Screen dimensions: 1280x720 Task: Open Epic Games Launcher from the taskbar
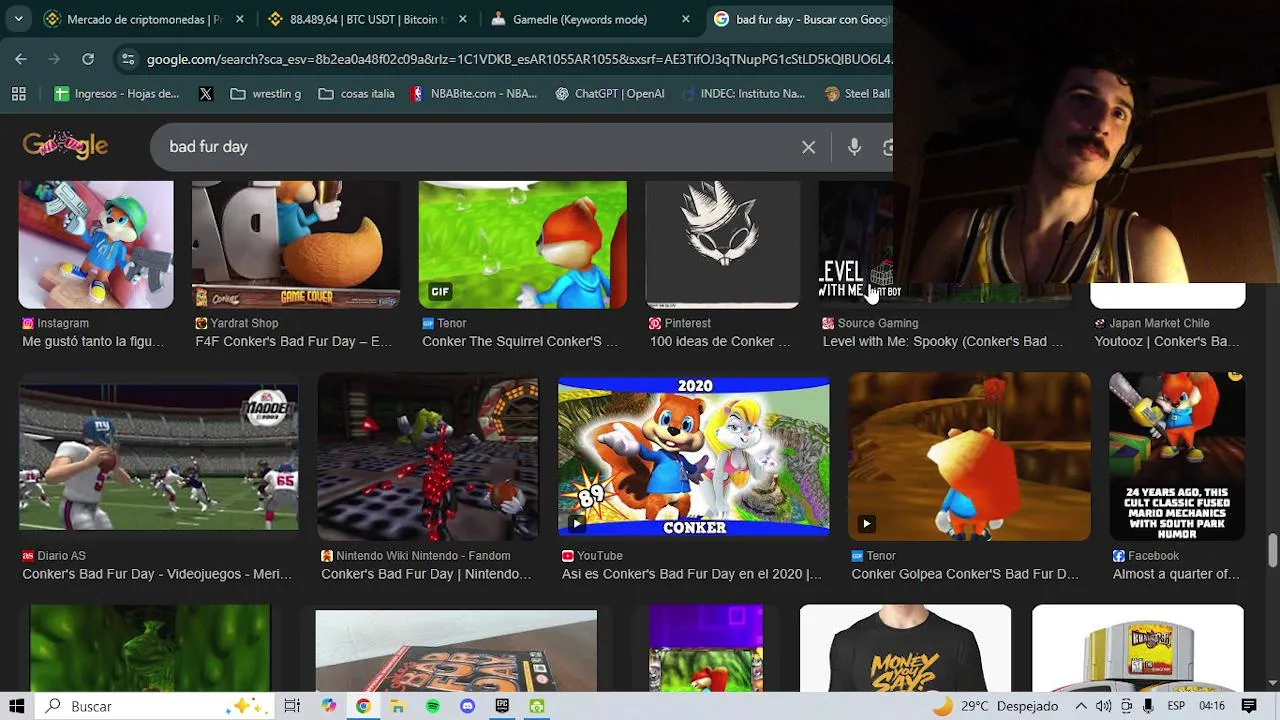point(502,706)
